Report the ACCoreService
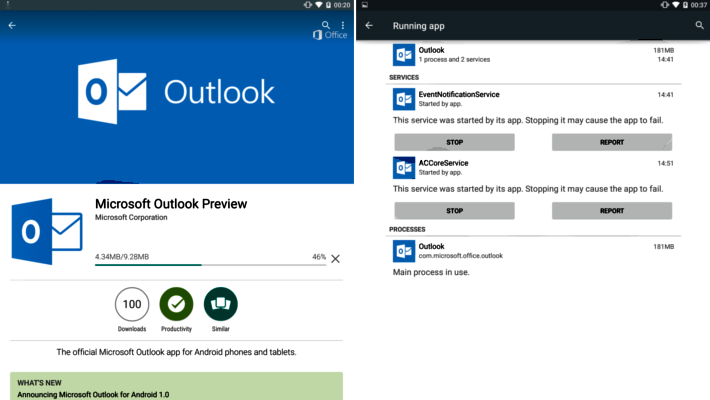710x400 pixels. tap(612, 211)
